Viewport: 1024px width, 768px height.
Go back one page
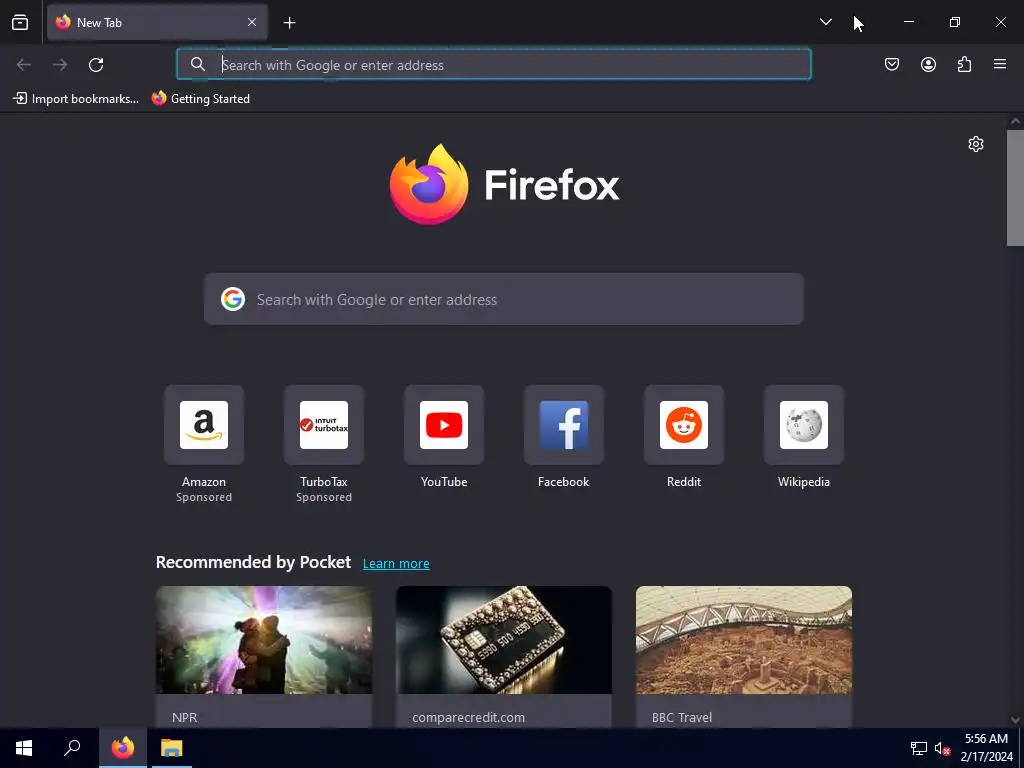pyautogui.click(x=24, y=65)
